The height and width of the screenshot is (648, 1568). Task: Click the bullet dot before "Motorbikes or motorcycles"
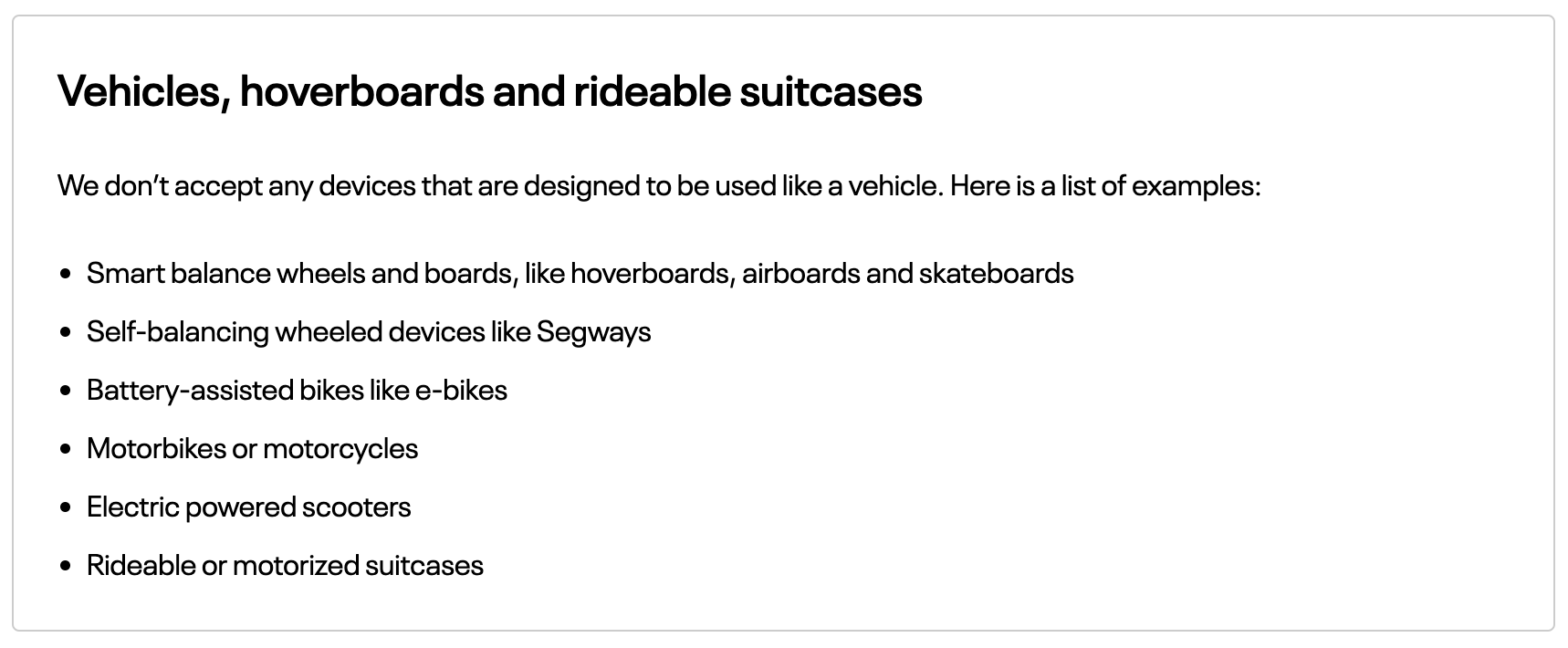[x=65, y=449]
